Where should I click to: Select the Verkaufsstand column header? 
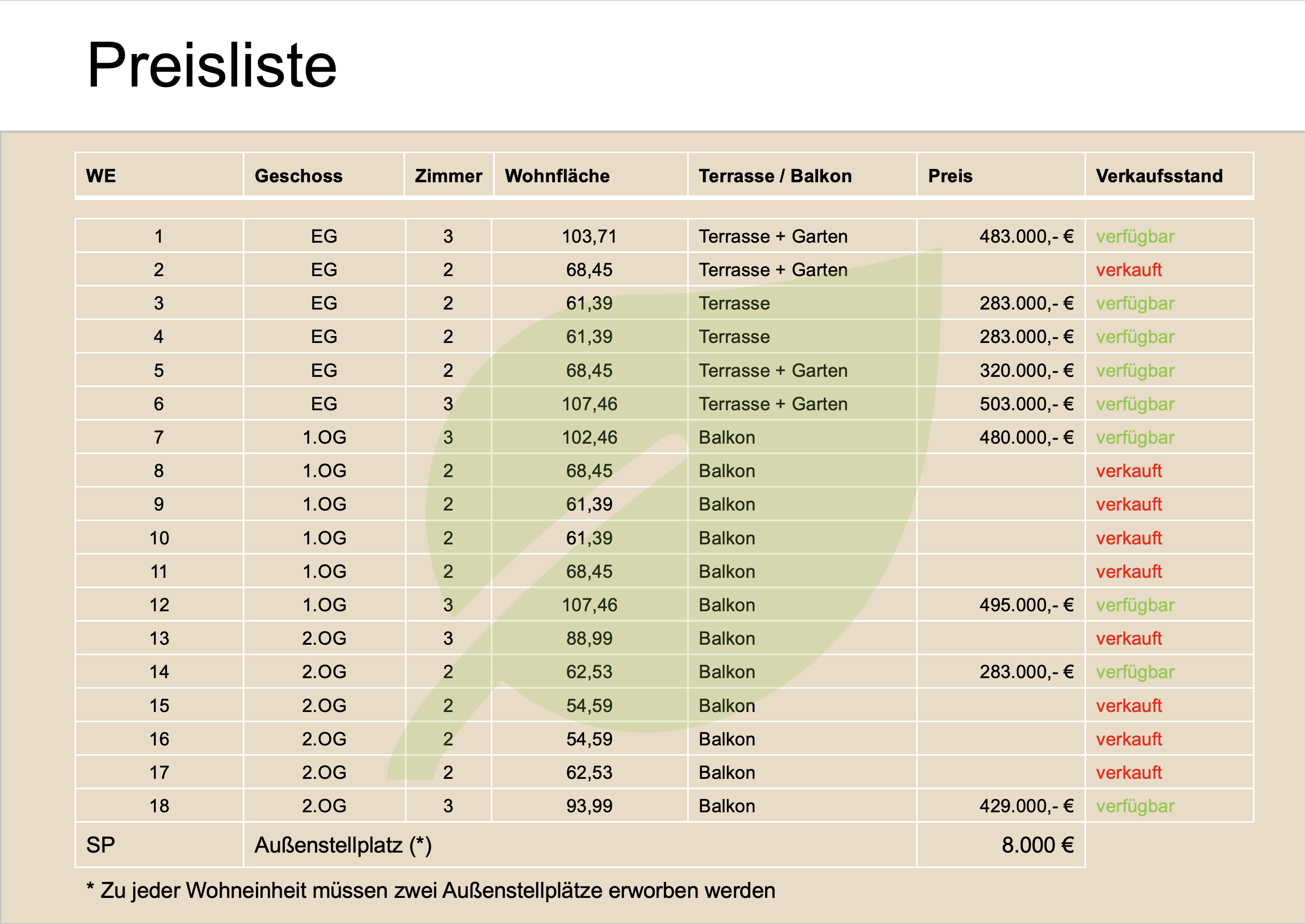pos(1159,176)
